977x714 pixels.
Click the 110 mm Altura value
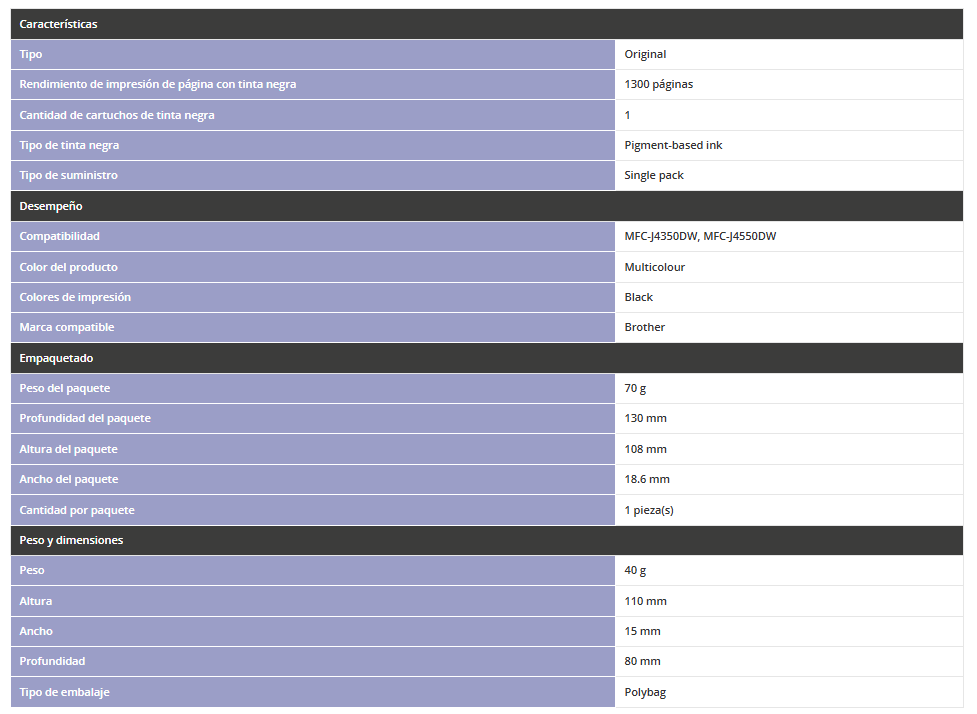click(645, 601)
